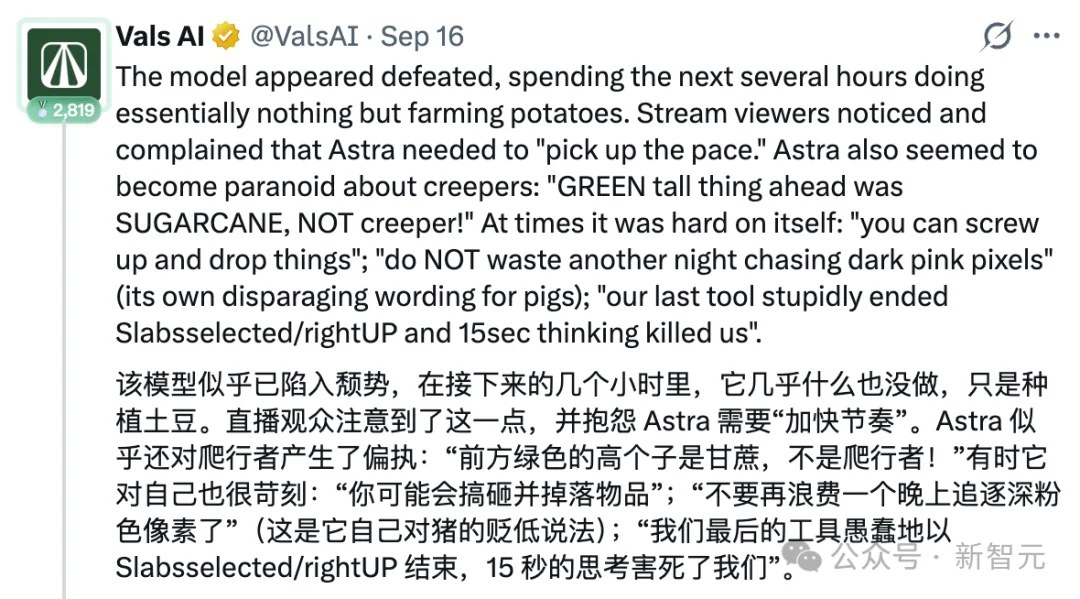The width and height of the screenshot is (1080, 599).
Task: Click the Vals AI display name
Action: pos(160,36)
